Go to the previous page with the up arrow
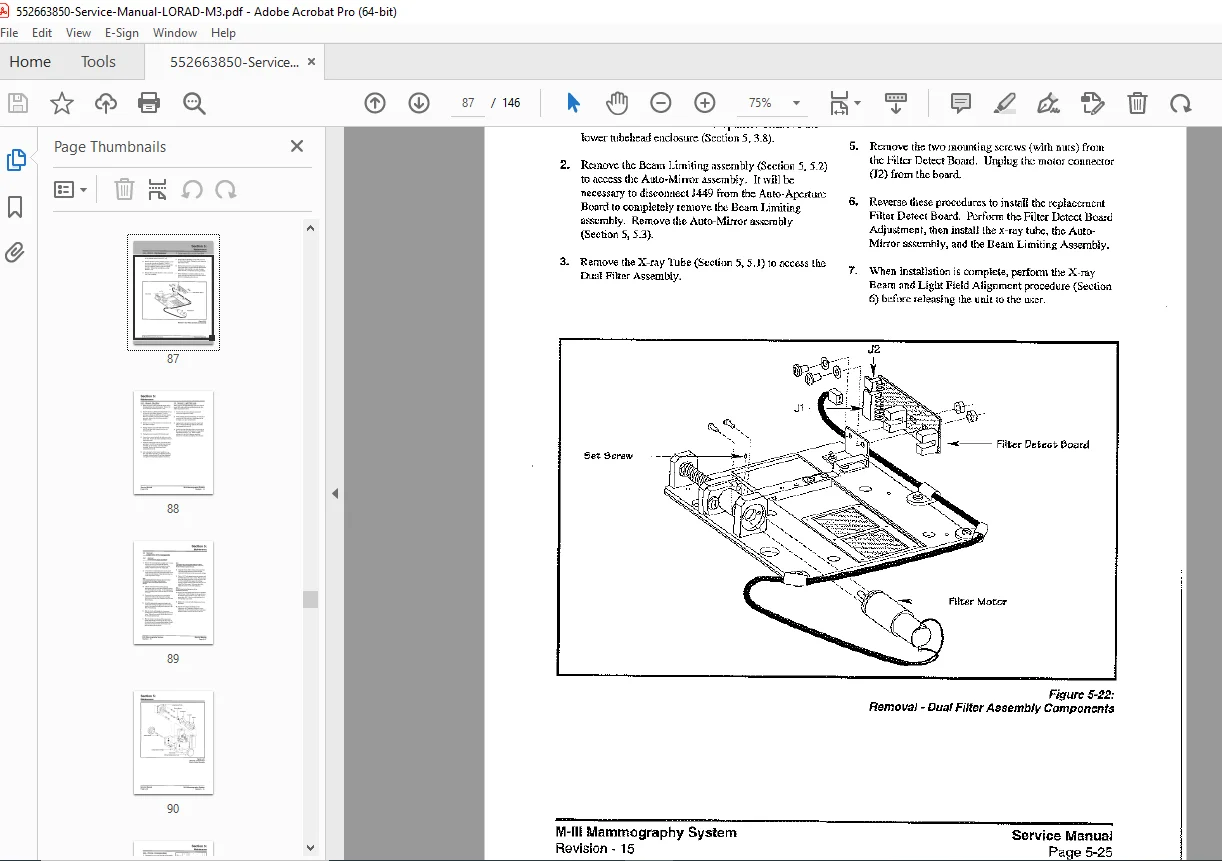 pos(375,103)
